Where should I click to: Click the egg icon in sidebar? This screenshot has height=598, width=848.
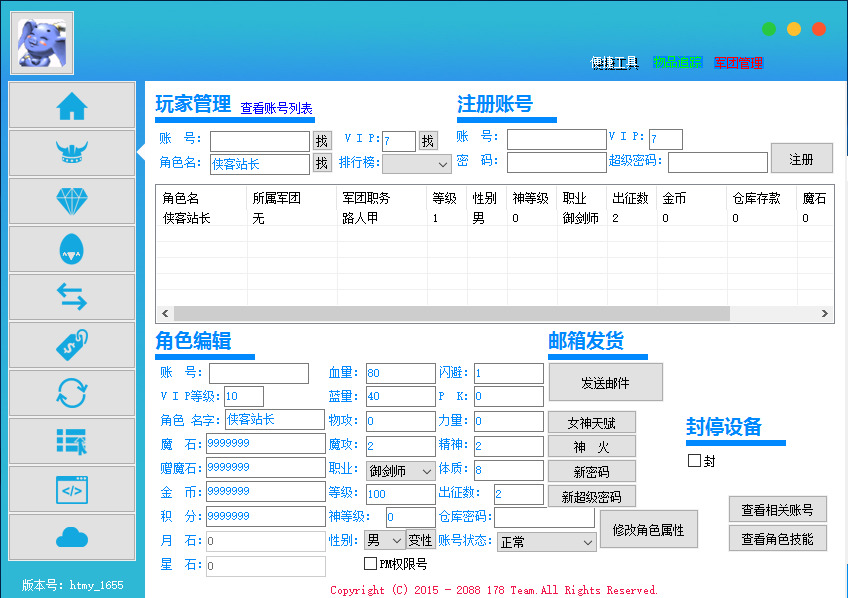[72, 249]
